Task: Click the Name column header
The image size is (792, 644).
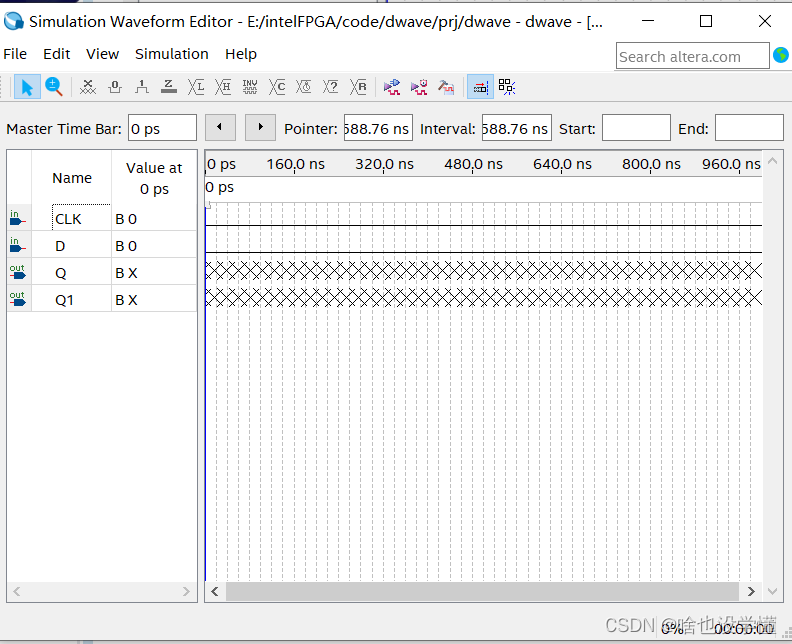Action: [x=72, y=178]
